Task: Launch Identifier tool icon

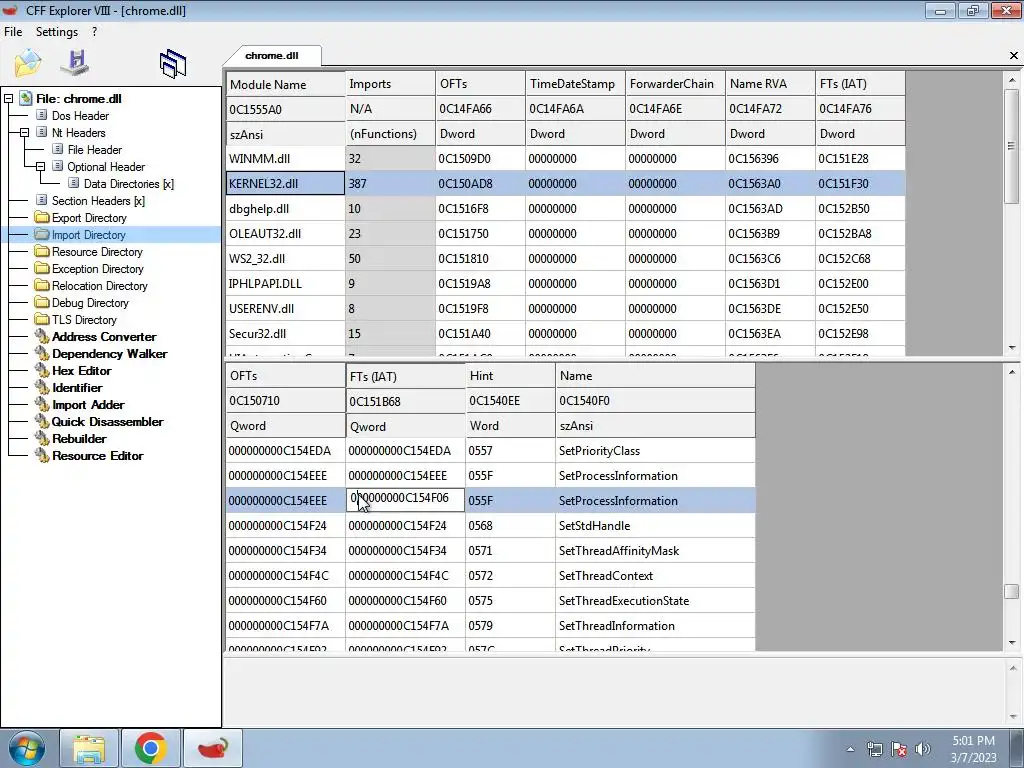Action: point(42,387)
